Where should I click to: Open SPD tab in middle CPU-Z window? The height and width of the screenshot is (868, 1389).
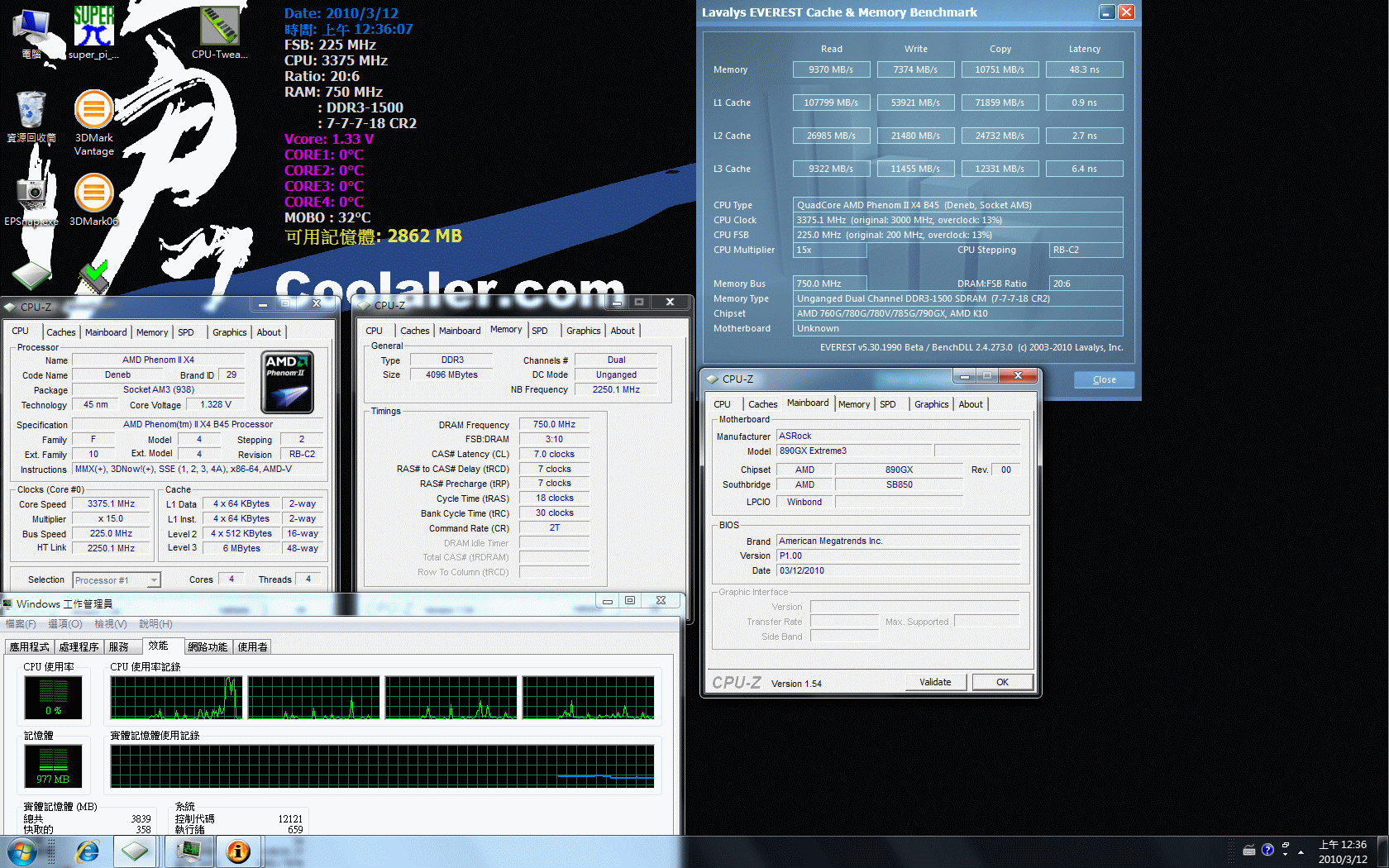(540, 331)
